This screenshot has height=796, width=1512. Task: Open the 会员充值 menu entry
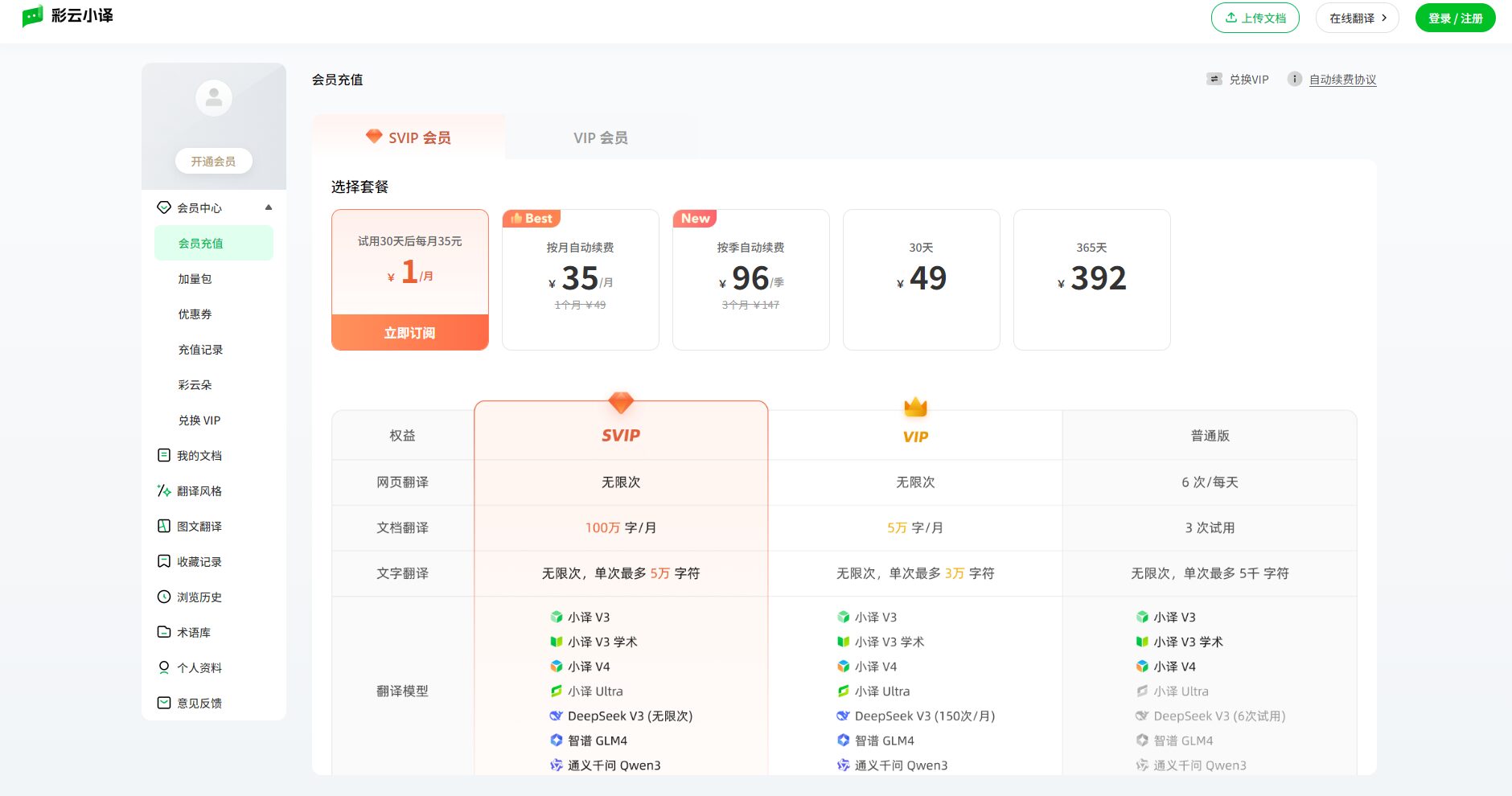coord(200,243)
